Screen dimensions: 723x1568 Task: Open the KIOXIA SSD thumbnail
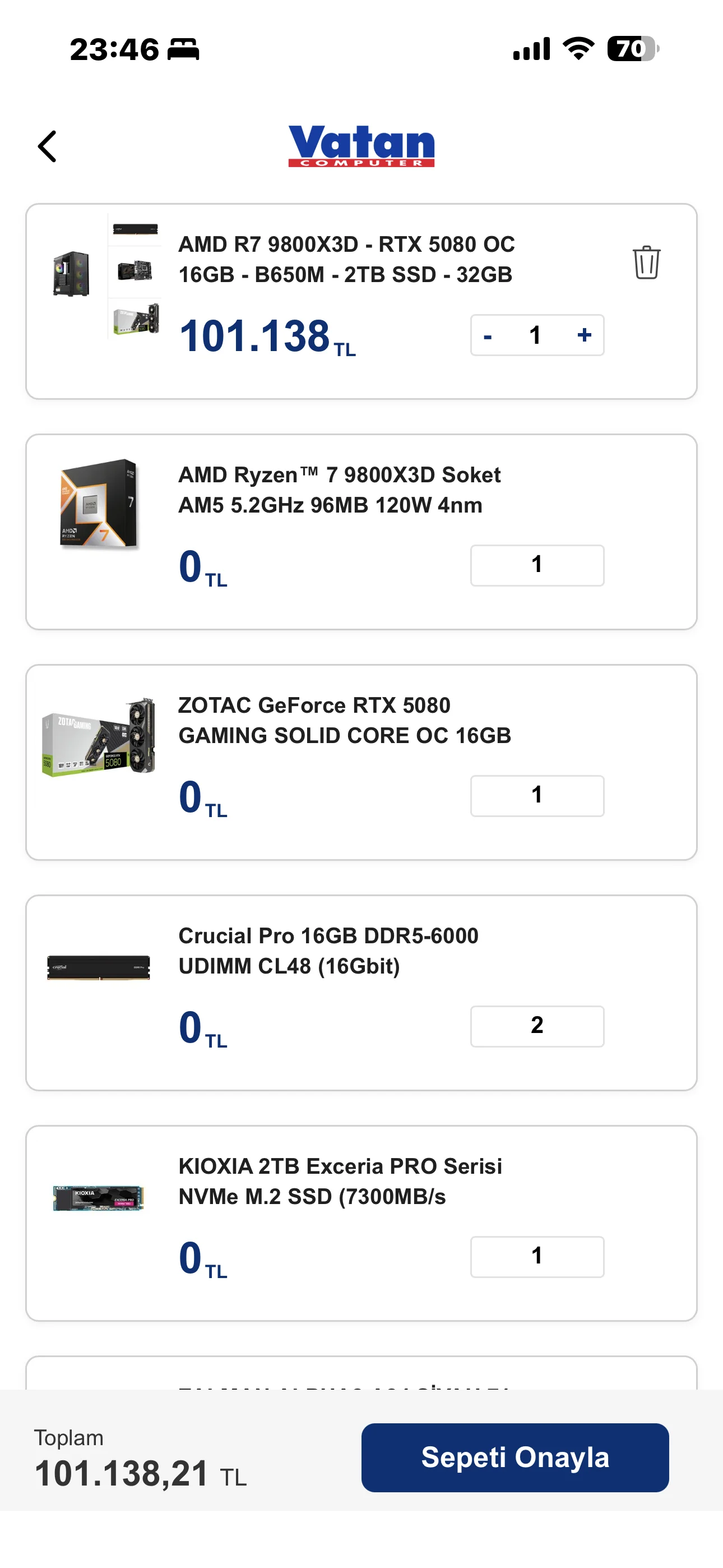(99, 1198)
